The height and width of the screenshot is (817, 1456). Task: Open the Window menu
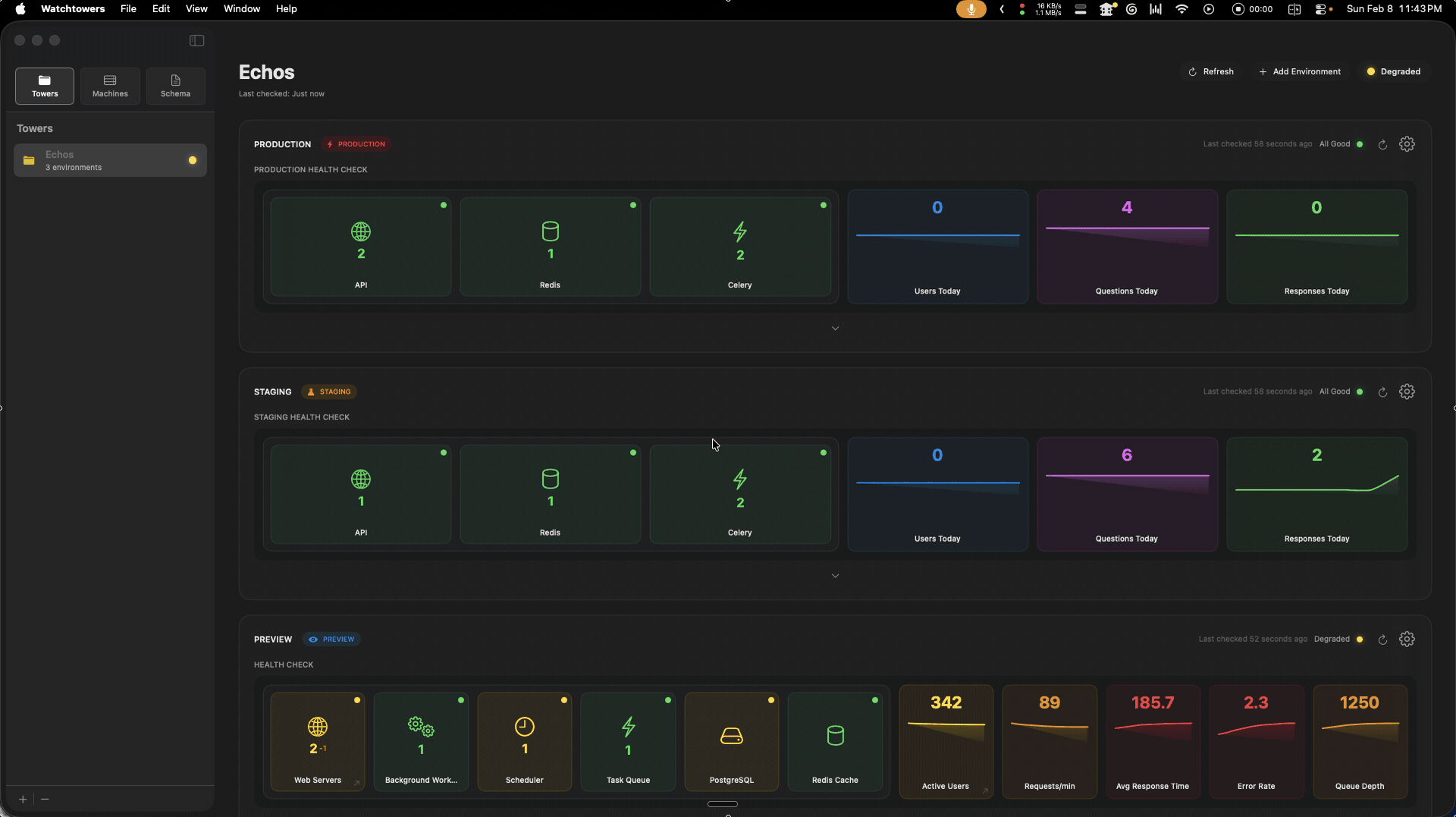(241, 9)
